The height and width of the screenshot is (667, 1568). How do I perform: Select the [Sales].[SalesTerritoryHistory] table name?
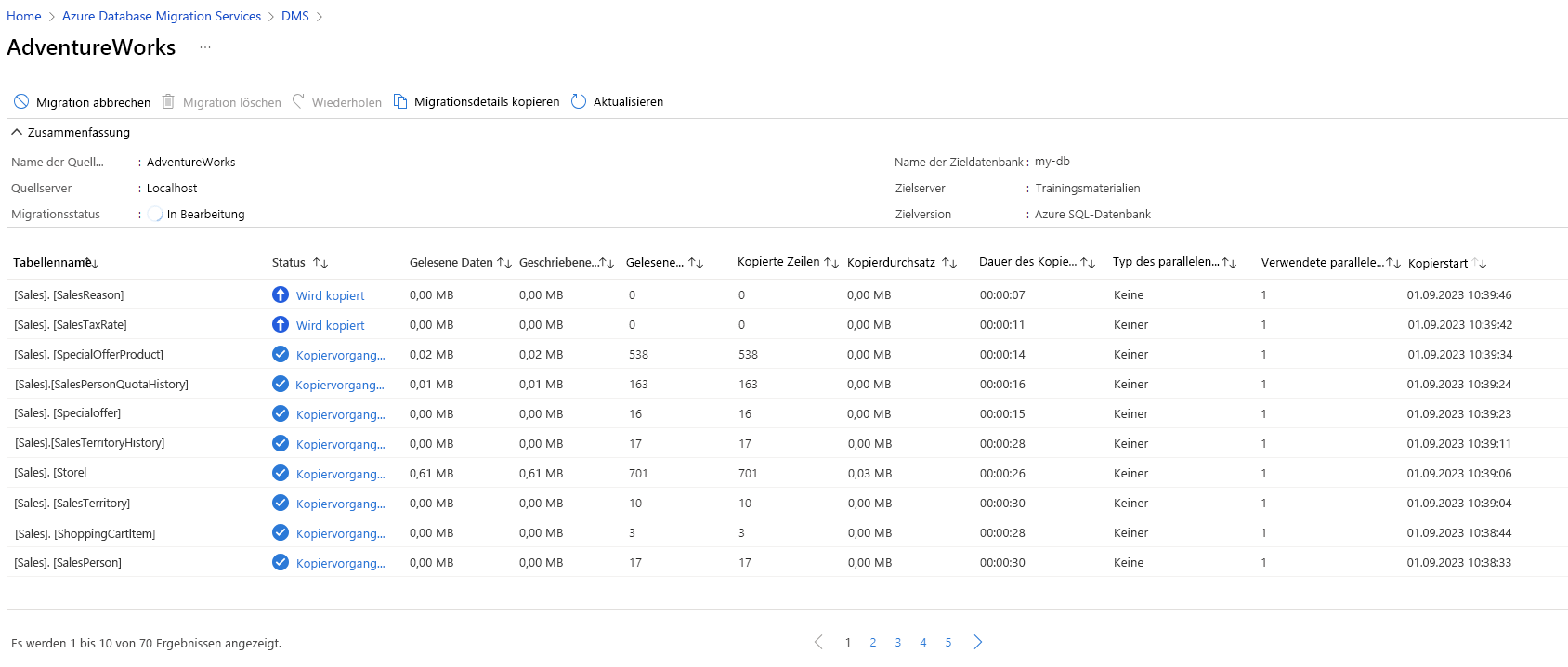[x=89, y=443]
